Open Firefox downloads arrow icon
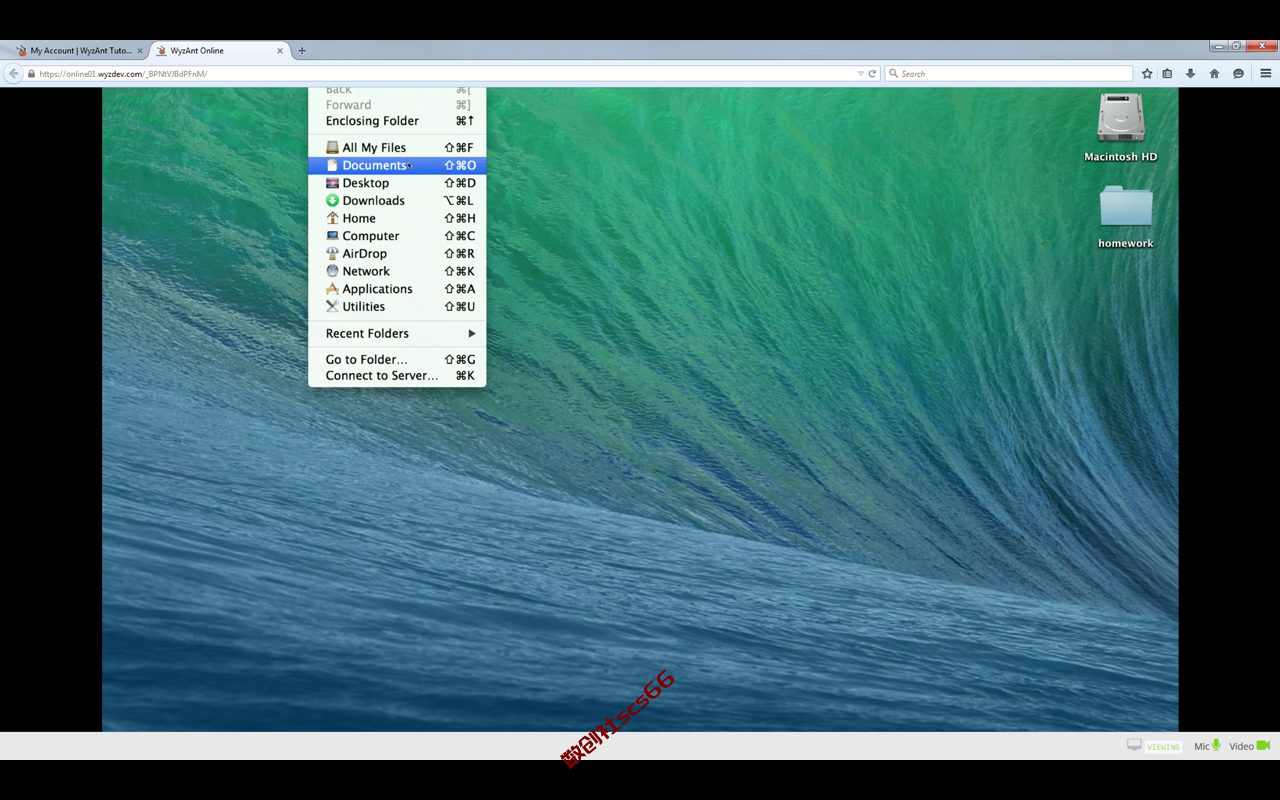This screenshot has width=1280, height=800. coord(1190,74)
